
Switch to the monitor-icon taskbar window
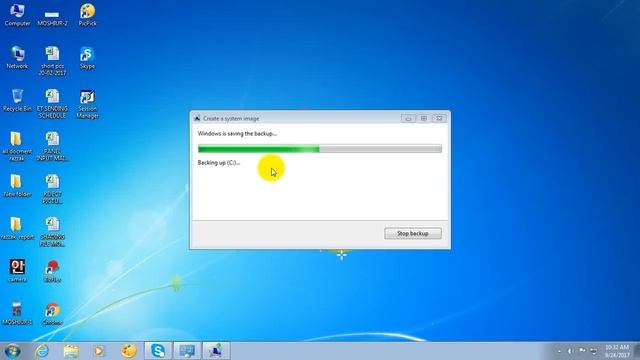pyautogui.click(x=187, y=351)
